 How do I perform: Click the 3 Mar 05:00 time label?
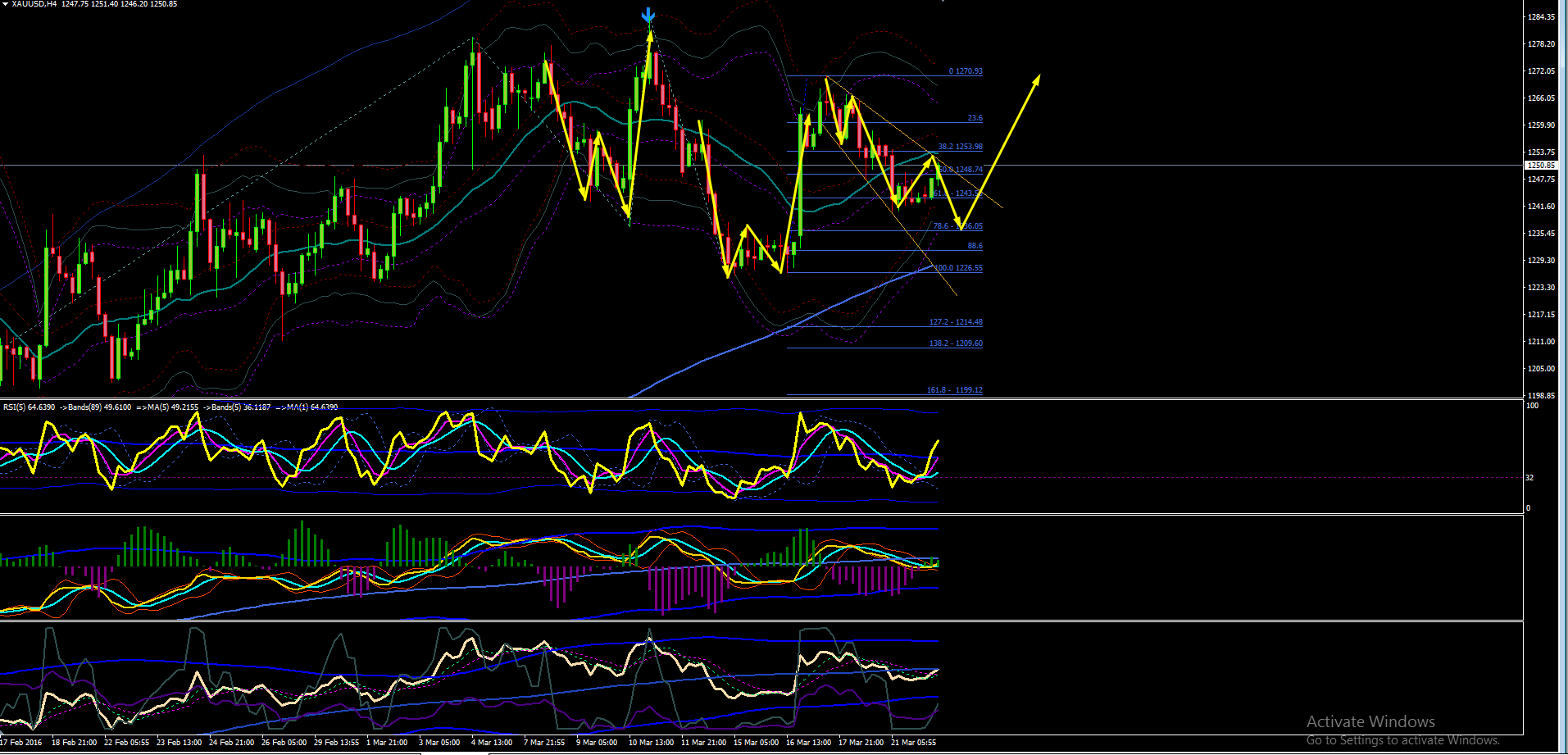(439, 743)
